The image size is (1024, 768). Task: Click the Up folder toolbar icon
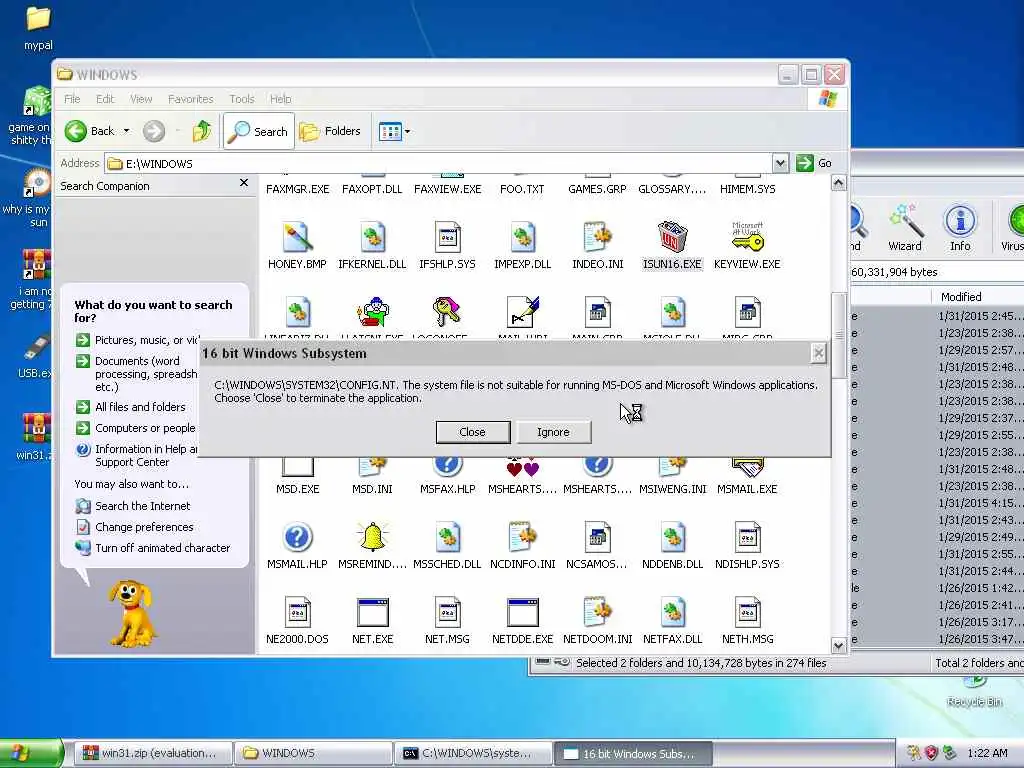pyautogui.click(x=201, y=131)
